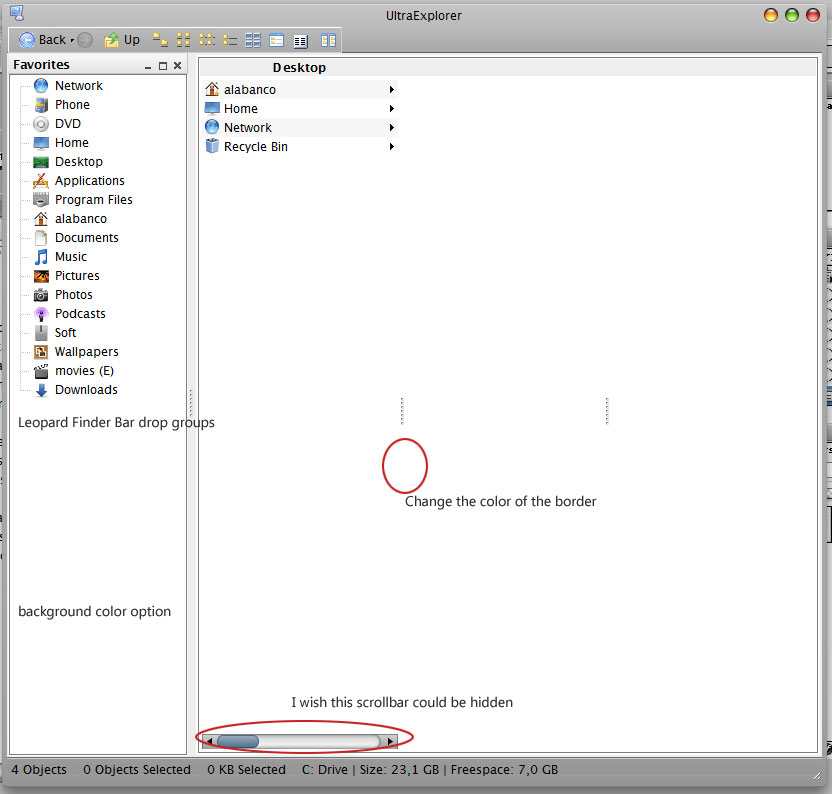Viewport: 832px width, 794px height.
Task: Click the Desktop column header
Action: pos(299,67)
